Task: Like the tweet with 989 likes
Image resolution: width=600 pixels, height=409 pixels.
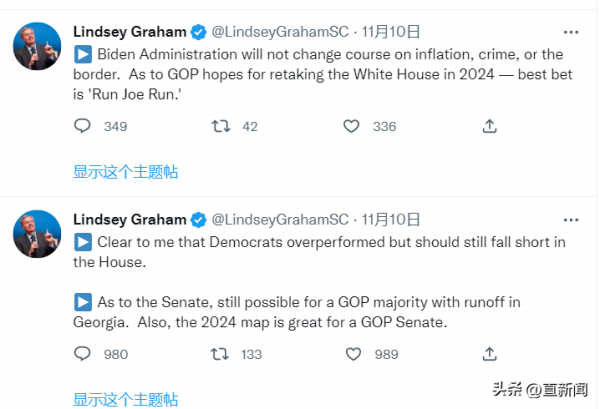Action: [x=353, y=354]
